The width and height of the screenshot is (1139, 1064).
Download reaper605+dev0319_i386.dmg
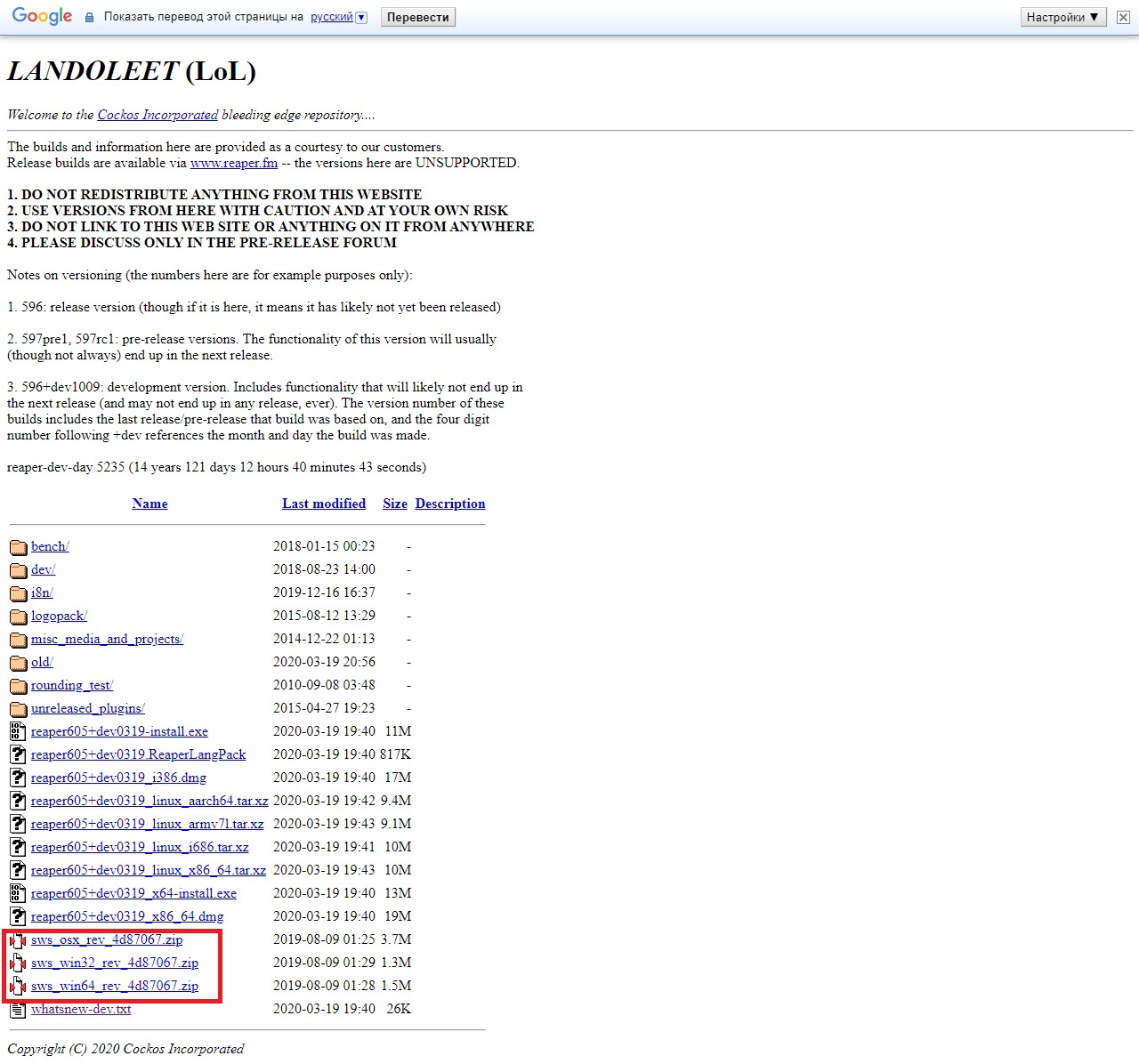[x=118, y=778]
